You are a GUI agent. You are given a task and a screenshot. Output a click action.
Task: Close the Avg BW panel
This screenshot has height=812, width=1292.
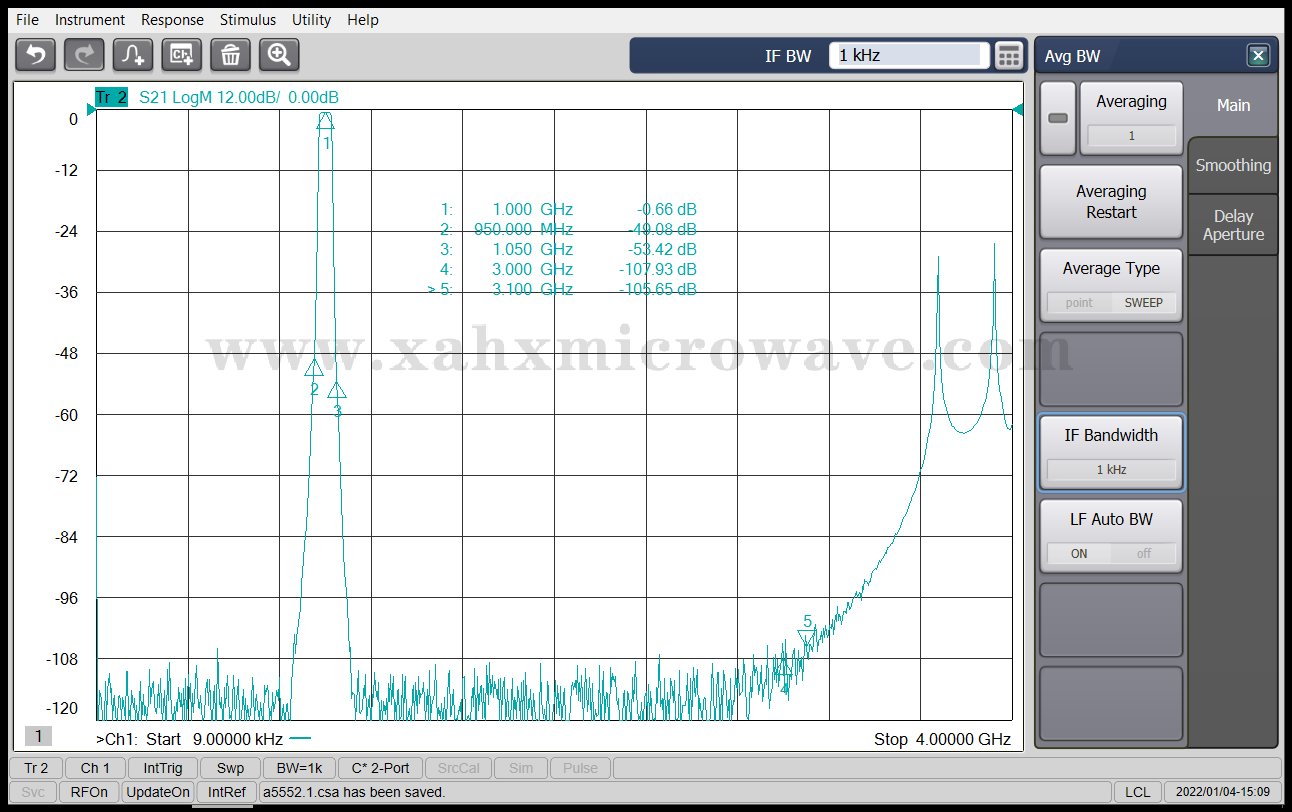click(x=1258, y=56)
